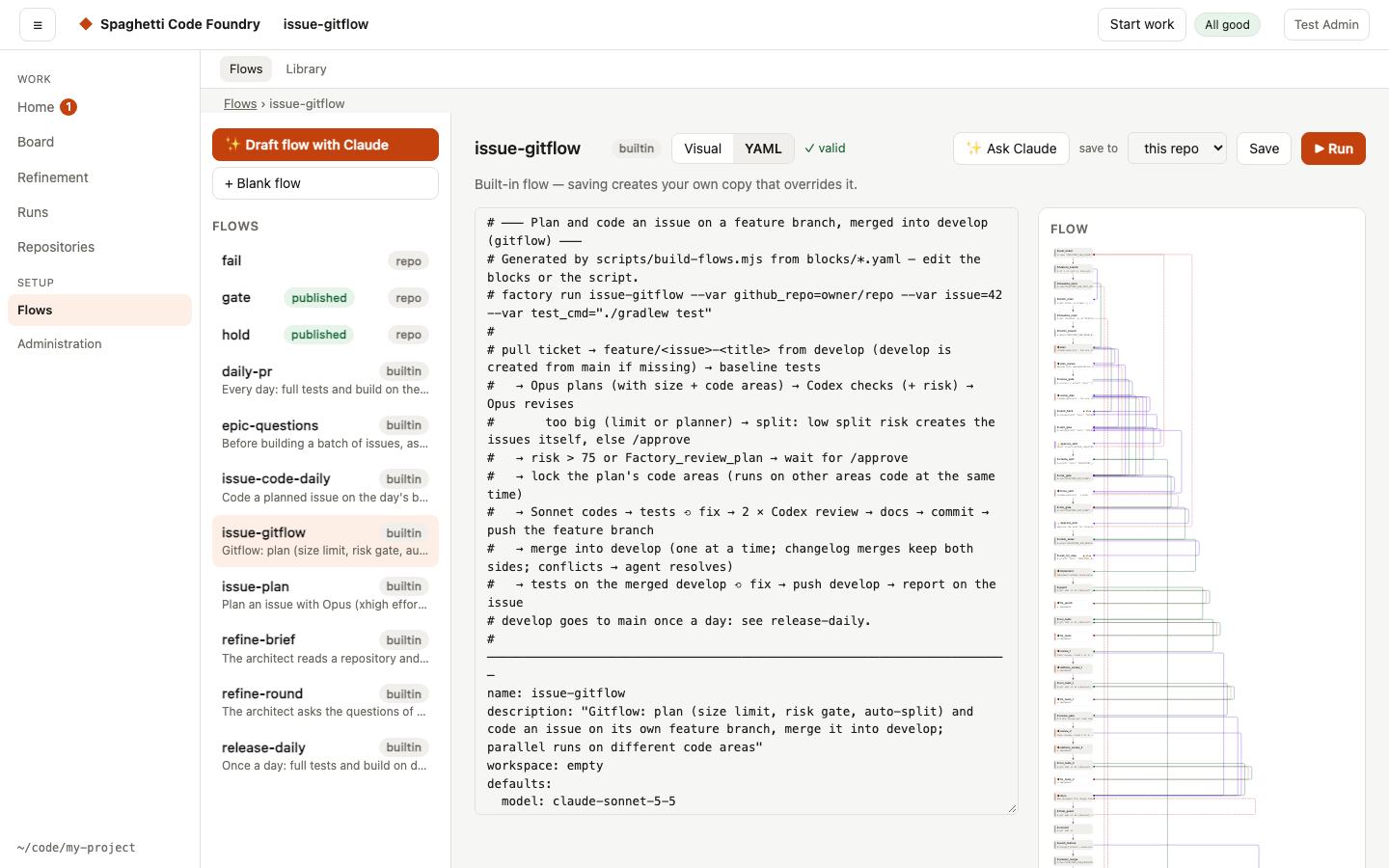
Task: Open the refine-round flow
Action: point(325,703)
